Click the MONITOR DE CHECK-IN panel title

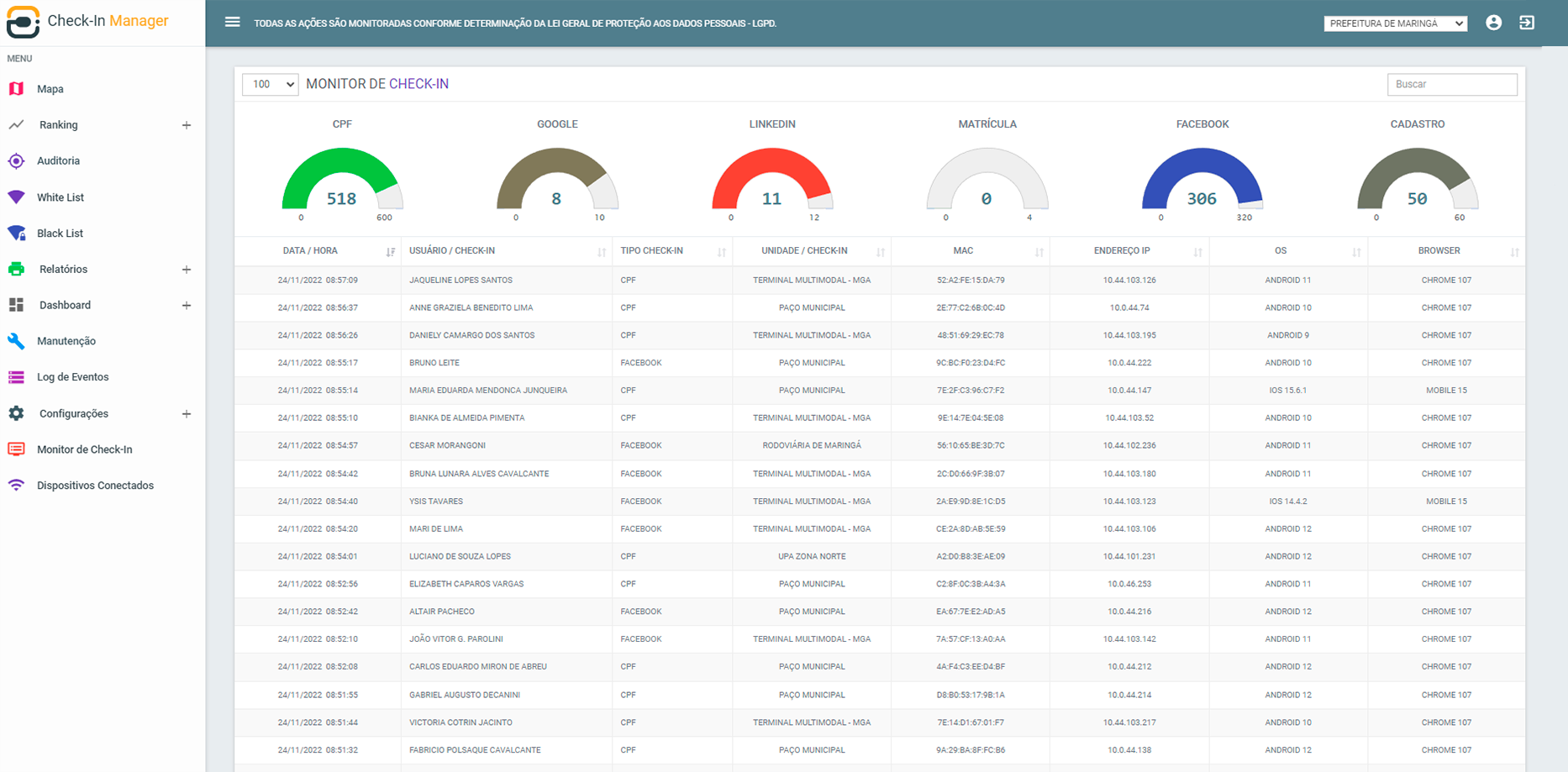[377, 84]
